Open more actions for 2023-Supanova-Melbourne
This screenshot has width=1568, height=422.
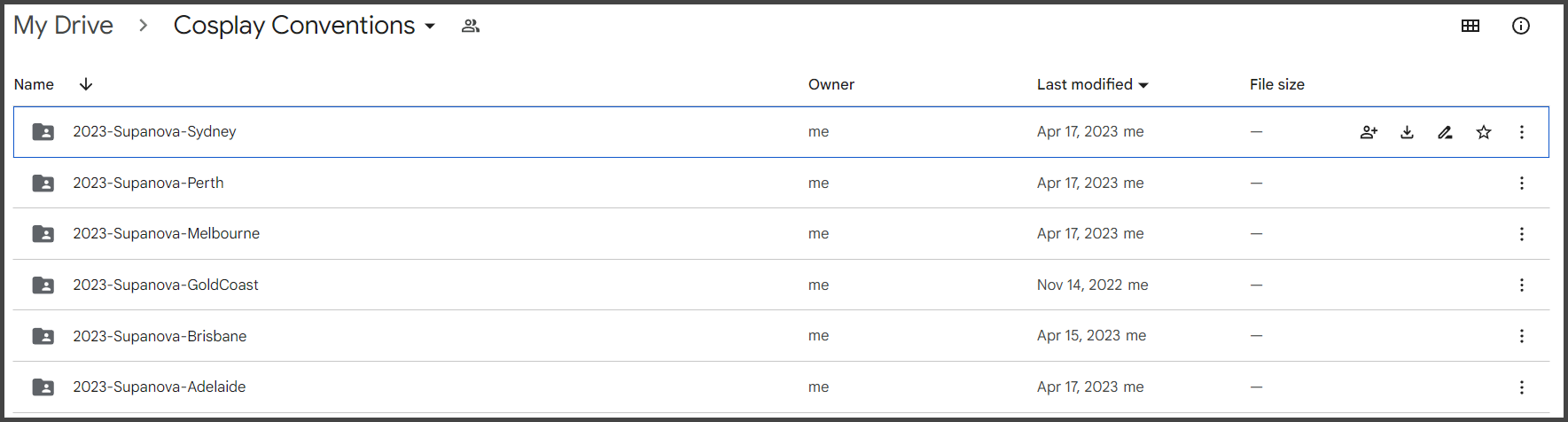(x=1522, y=234)
